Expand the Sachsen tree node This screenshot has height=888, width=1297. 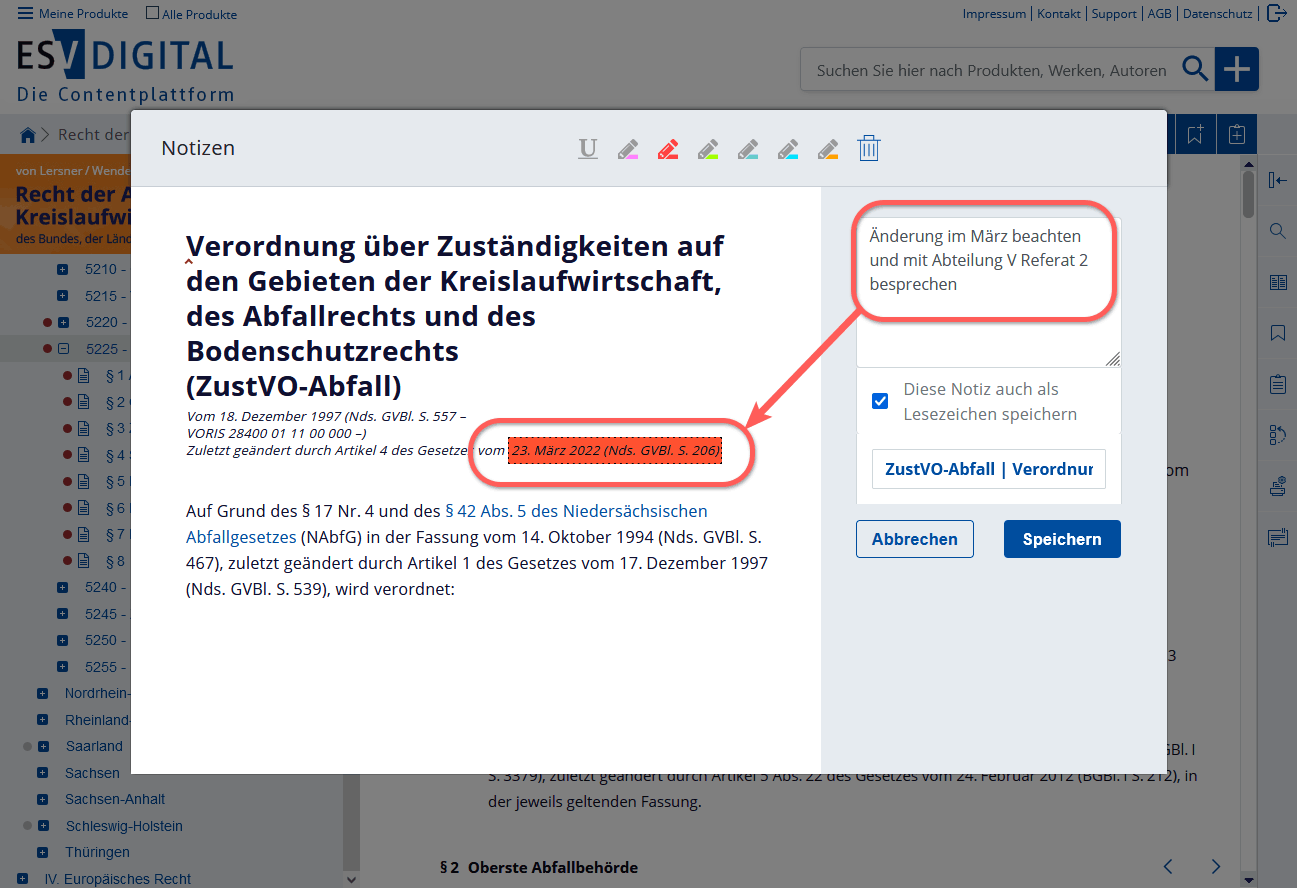pos(41,772)
